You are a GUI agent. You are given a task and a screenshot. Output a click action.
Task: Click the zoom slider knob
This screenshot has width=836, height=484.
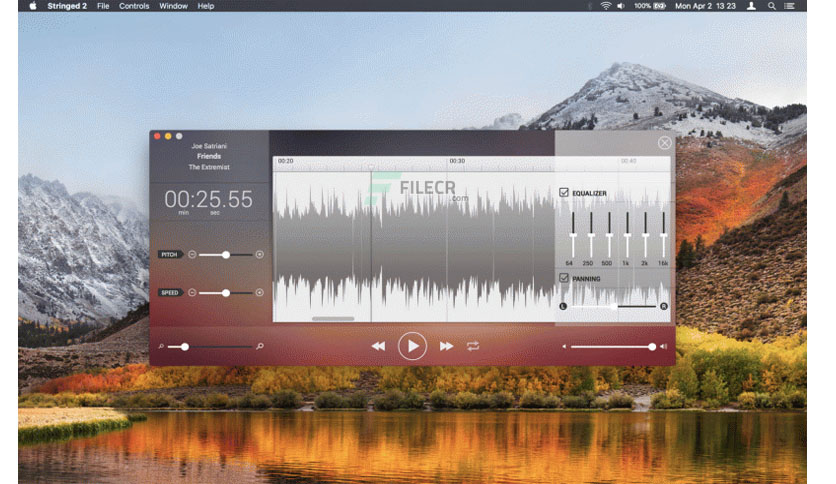[185, 346]
